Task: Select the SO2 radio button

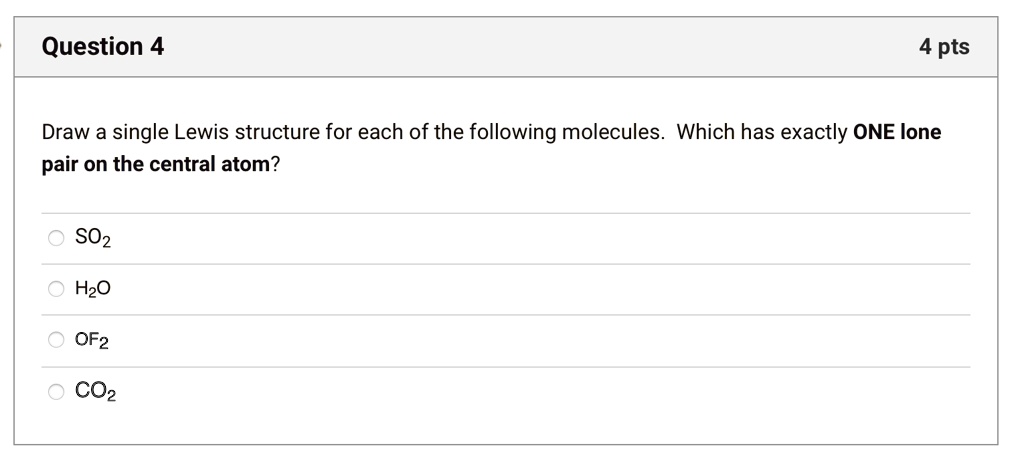Action: pos(56,238)
